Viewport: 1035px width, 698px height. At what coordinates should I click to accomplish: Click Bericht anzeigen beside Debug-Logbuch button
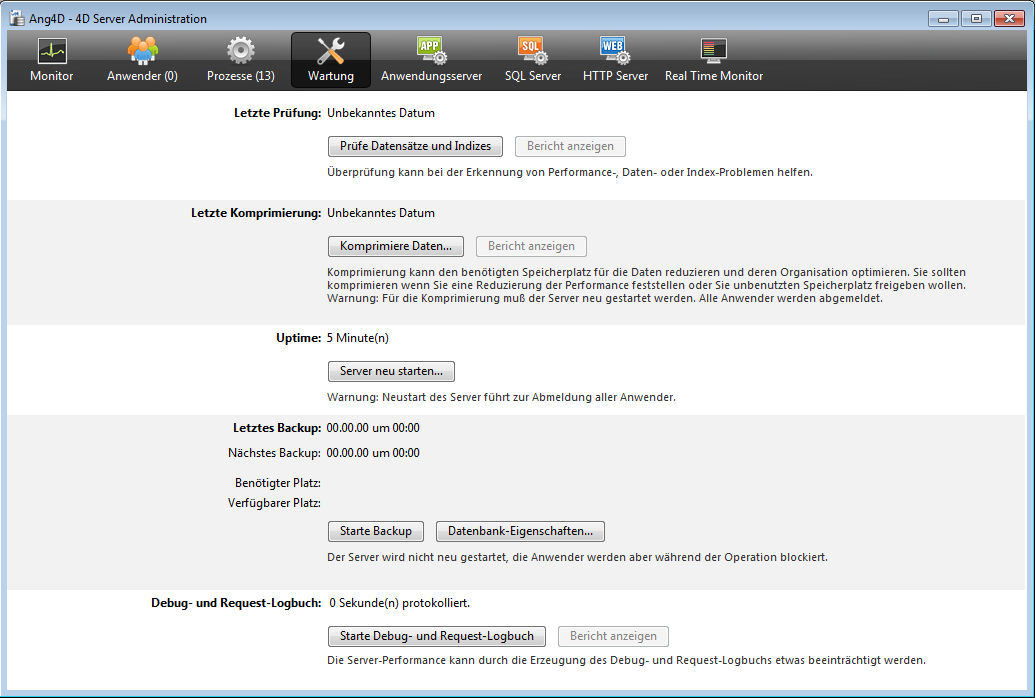613,636
